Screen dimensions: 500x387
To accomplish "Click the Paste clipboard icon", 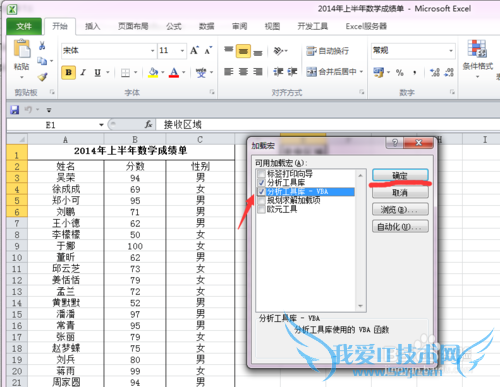I will (x=22, y=49).
